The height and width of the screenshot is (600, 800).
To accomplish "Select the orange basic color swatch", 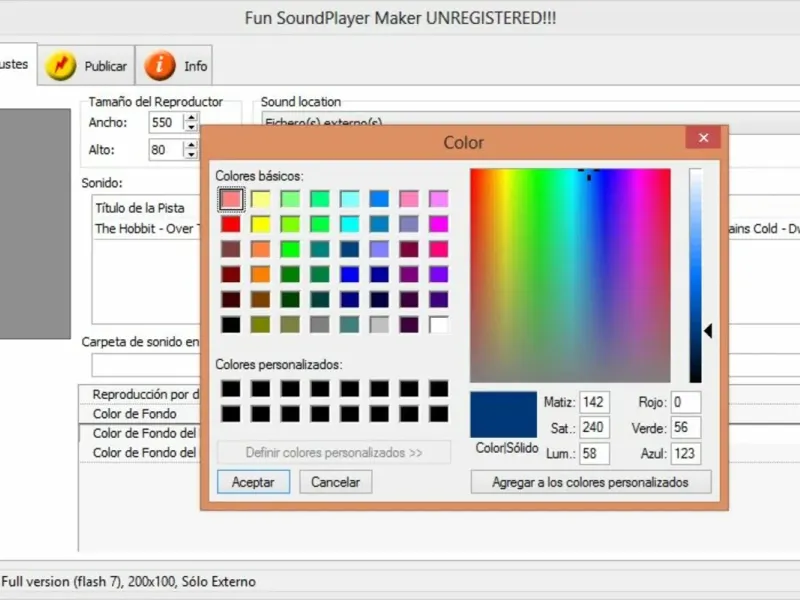I will click(261, 274).
